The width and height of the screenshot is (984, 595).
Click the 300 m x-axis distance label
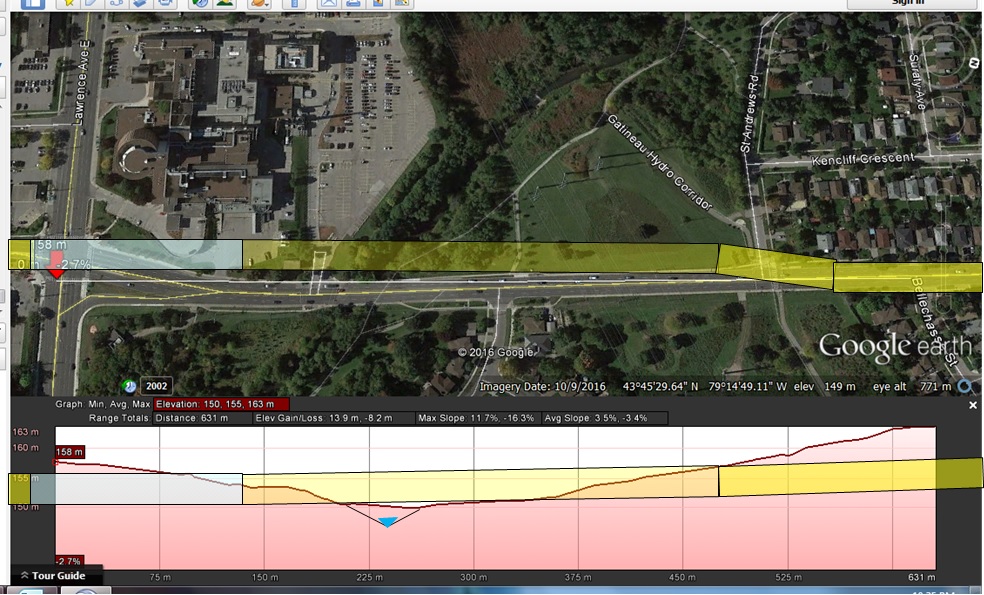[473, 577]
